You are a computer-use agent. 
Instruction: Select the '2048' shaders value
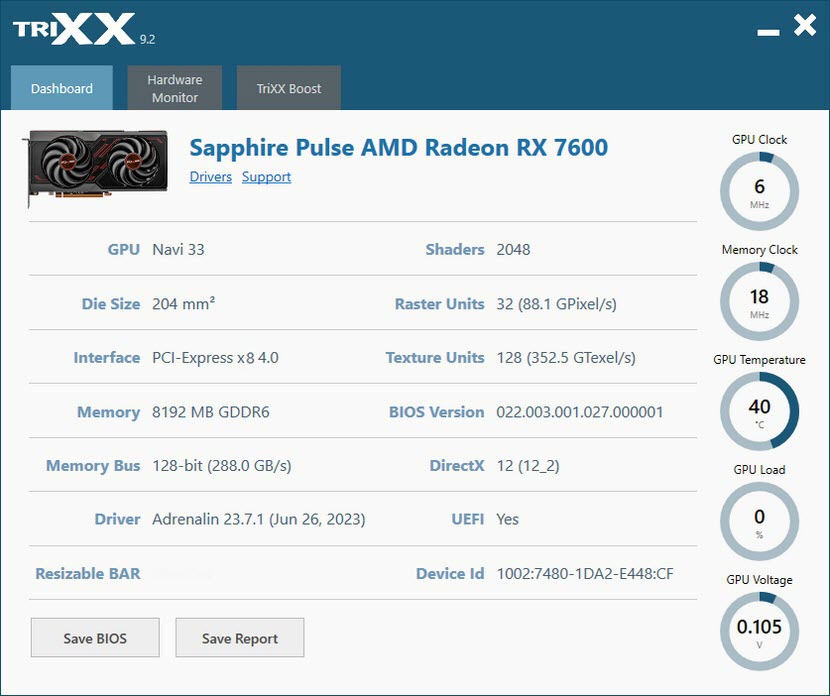pos(513,249)
